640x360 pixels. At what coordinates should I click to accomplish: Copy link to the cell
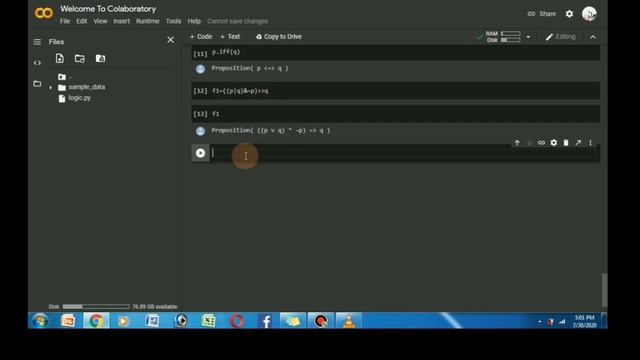pyautogui.click(x=541, y=143)
